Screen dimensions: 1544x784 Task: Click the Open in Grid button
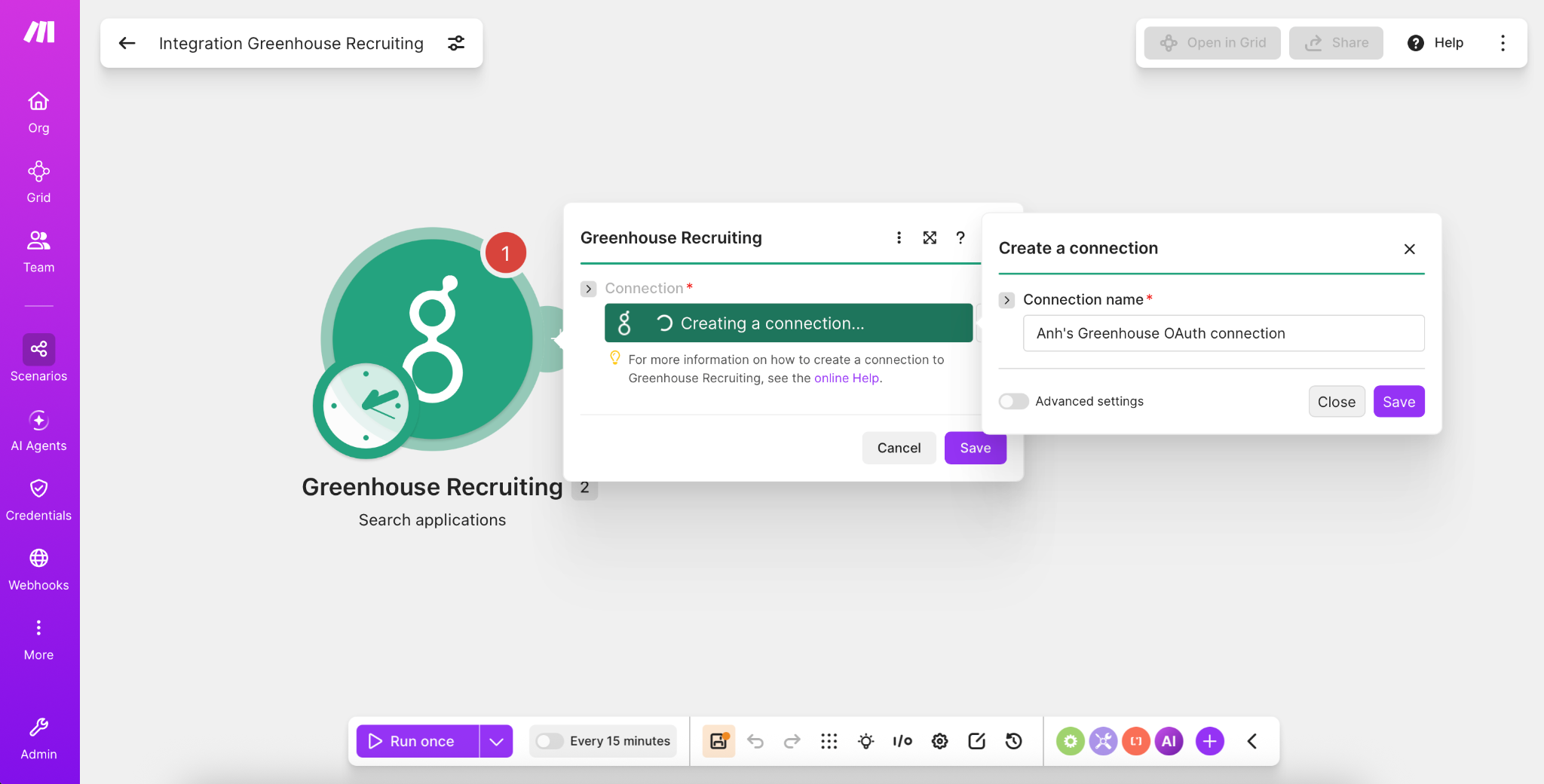1212,43
